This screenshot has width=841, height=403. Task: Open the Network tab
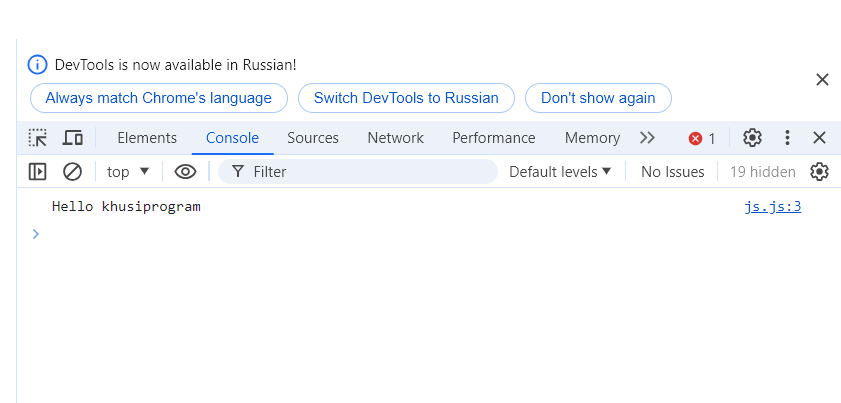395,138
